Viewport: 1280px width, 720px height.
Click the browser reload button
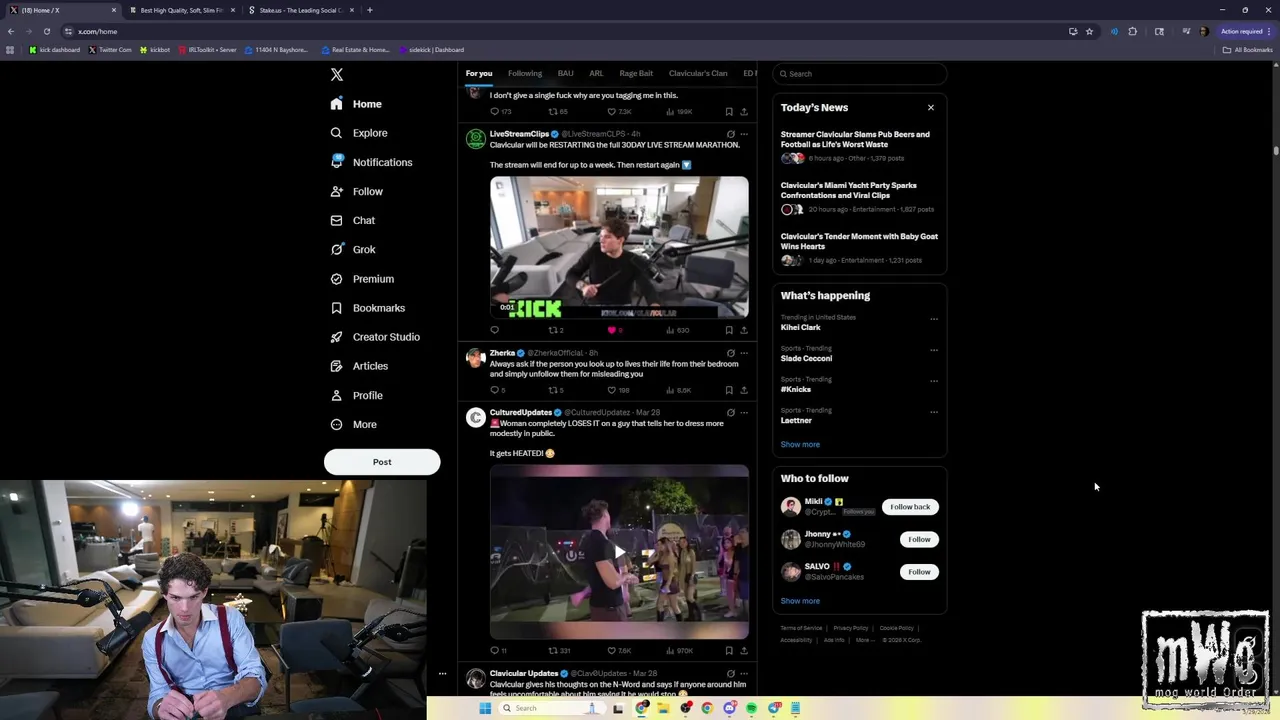point(46,31)
